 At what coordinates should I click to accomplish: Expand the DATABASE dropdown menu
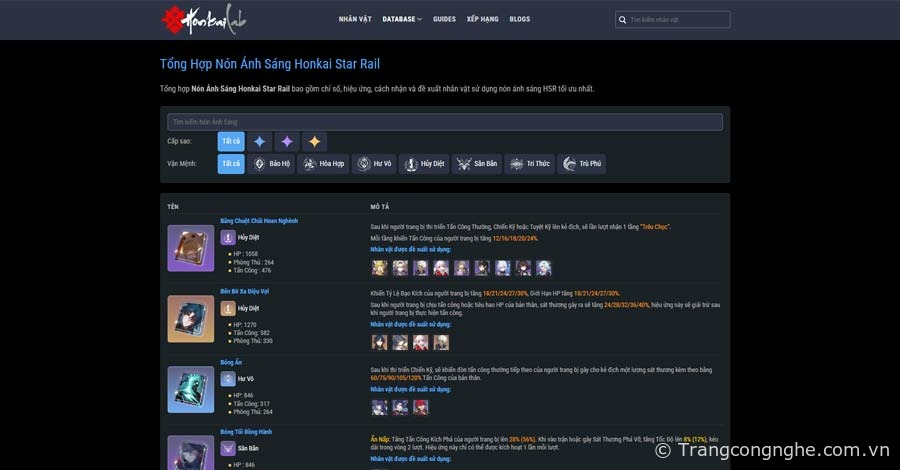pyautogui.click(x=402, y=19)
